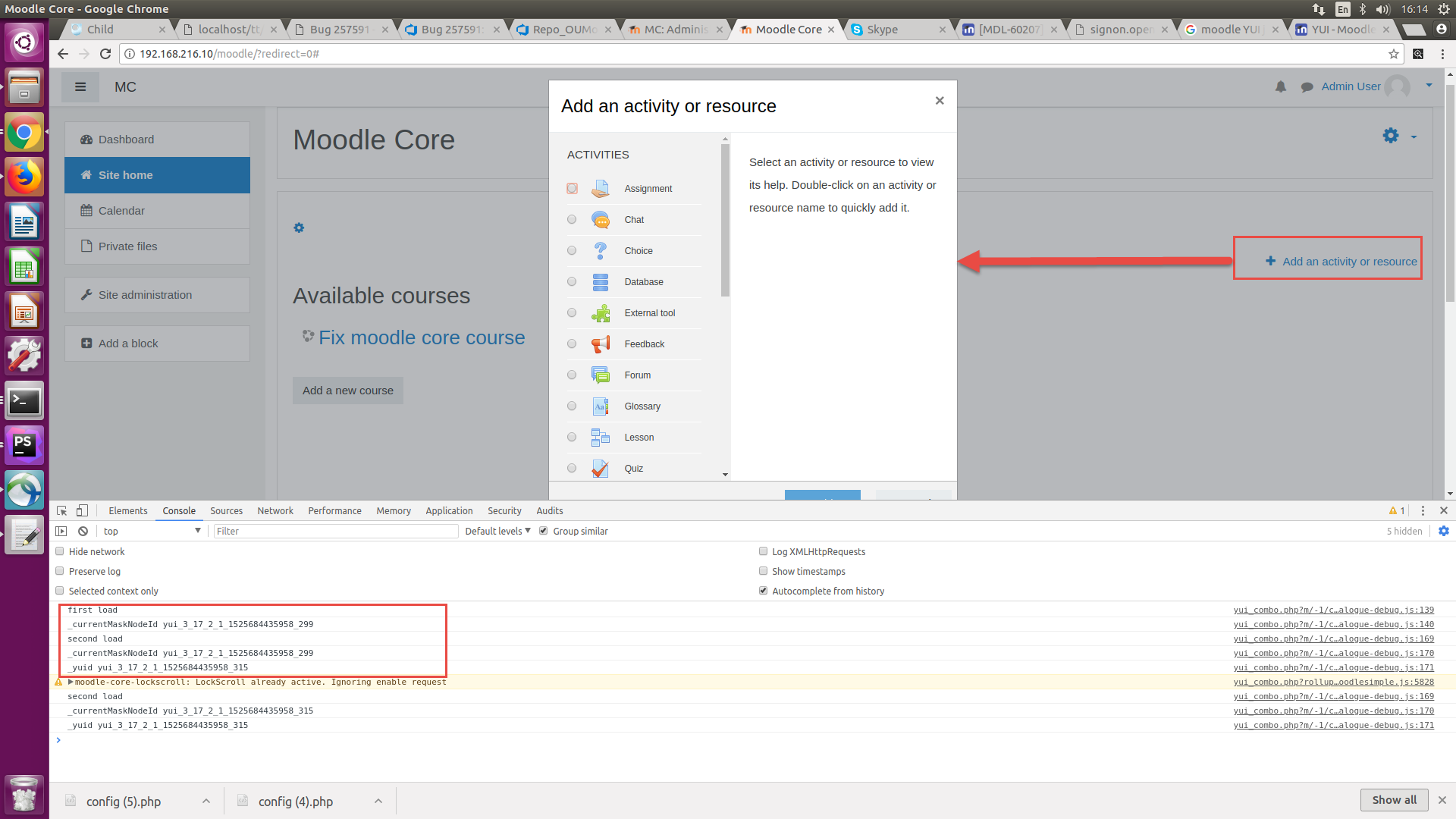Viewport: 1456px width, 819px height.
Task: Uncheck the Group similar checkbox
Action: point(543,531)
